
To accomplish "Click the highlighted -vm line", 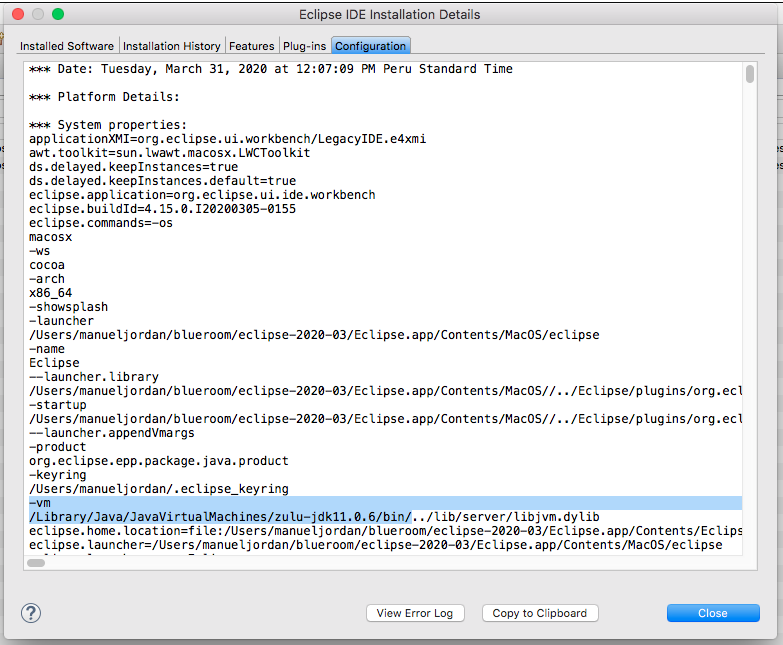I will point(385,503).
